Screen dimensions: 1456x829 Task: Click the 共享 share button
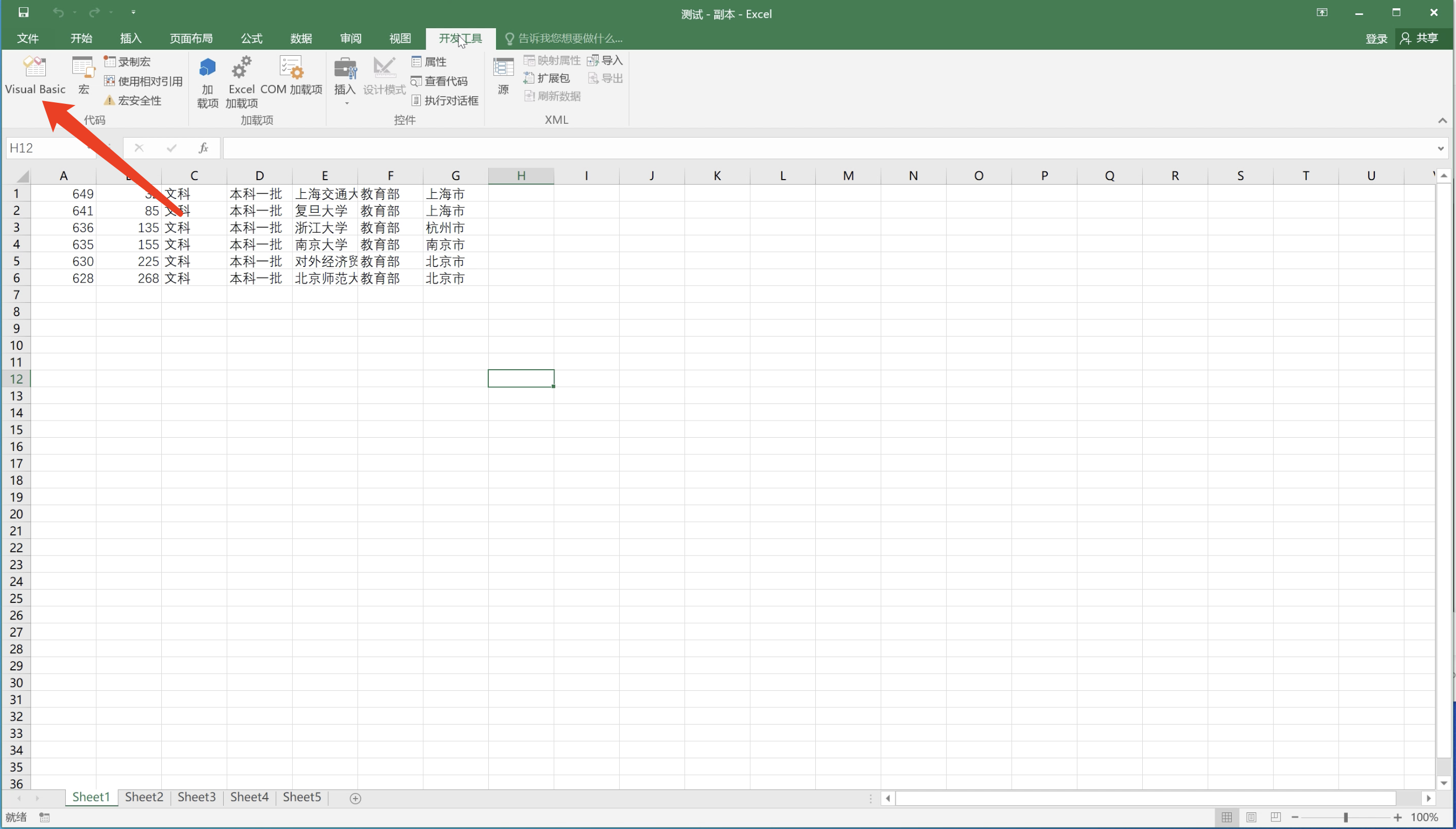[x=1420, y=38]
